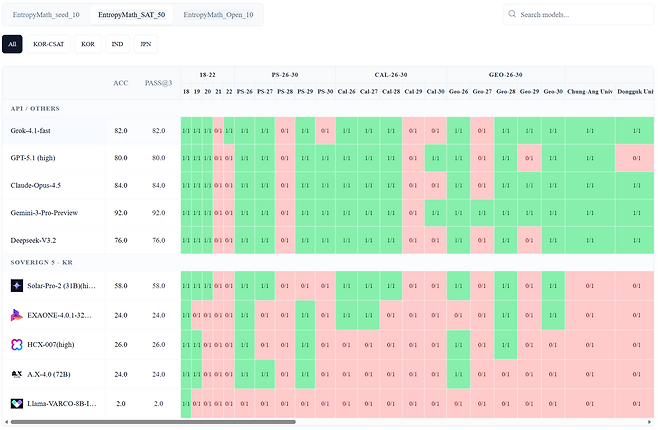Click Gemini-3-Pro-Preview ACC value 92.0
Viewport: 658px width, 430px height.
click(120, 213)
